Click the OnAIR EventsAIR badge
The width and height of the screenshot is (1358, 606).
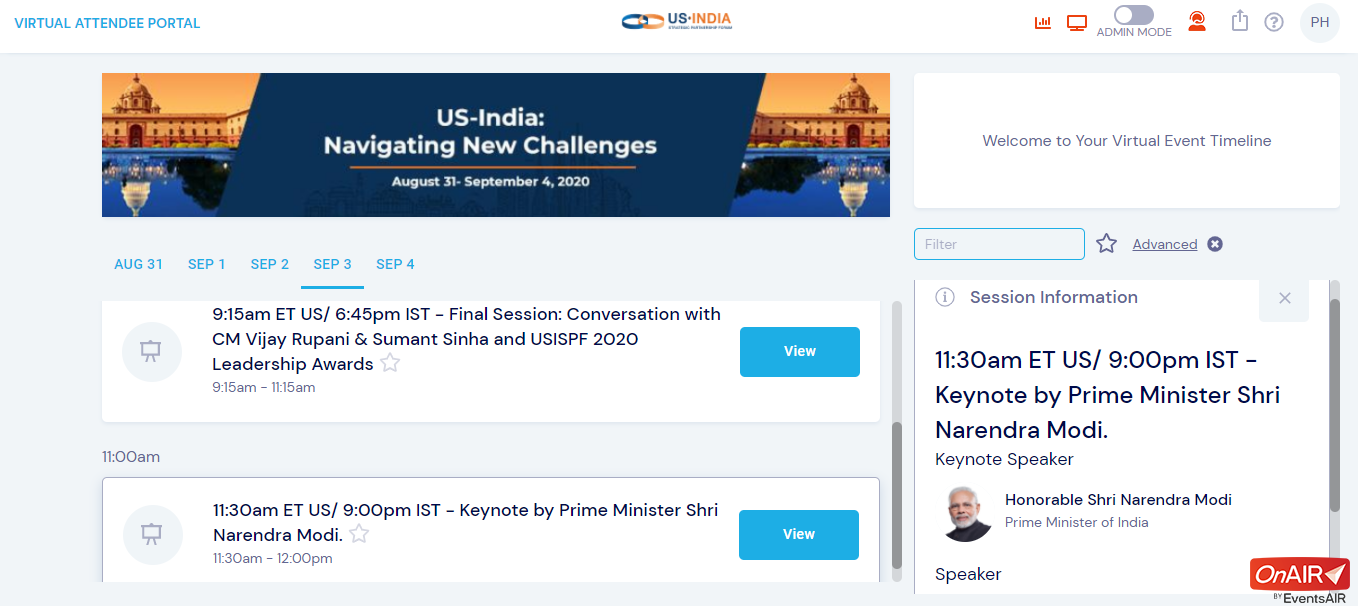pyautogui.click(x=1300, y=580)
